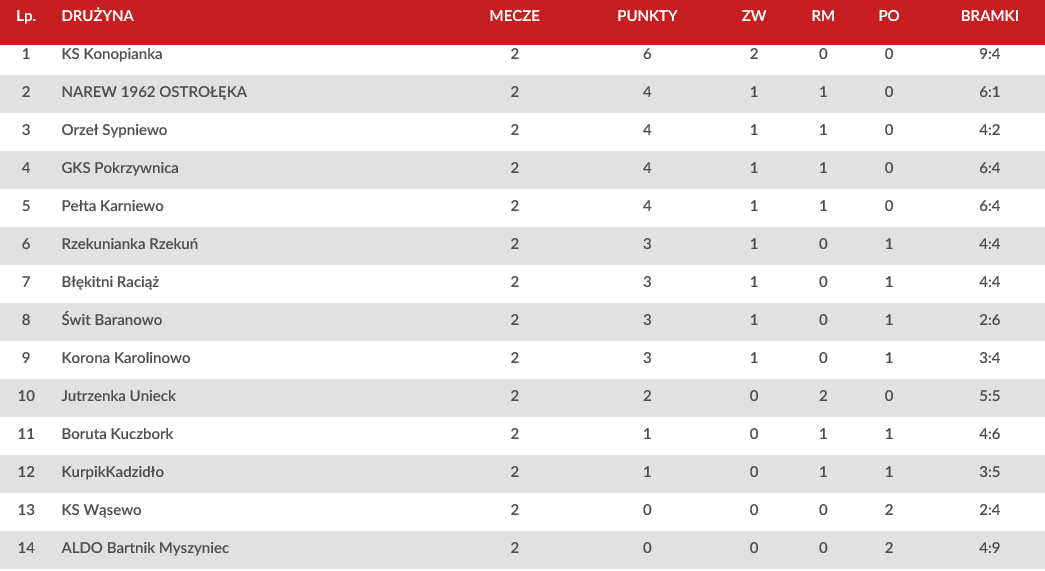Click the Jutrzenka Unieck team name
Screen dimensions: 1045x571
point(118,396)
